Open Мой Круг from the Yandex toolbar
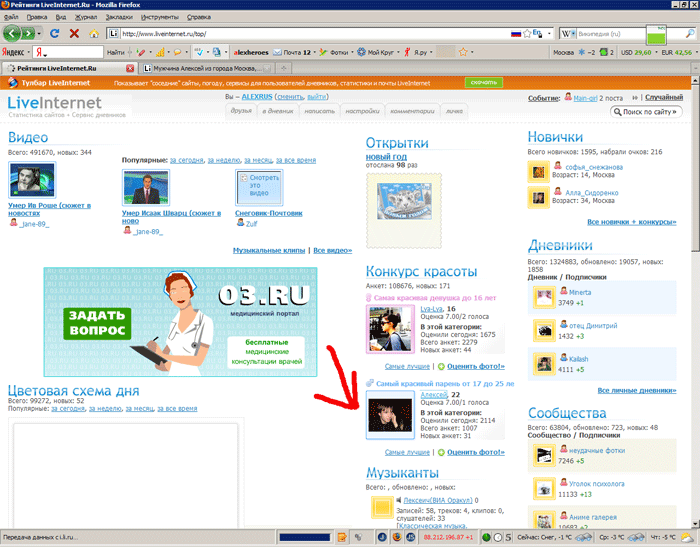The width and height of the screenshot is (700, 547). (376, 52)
